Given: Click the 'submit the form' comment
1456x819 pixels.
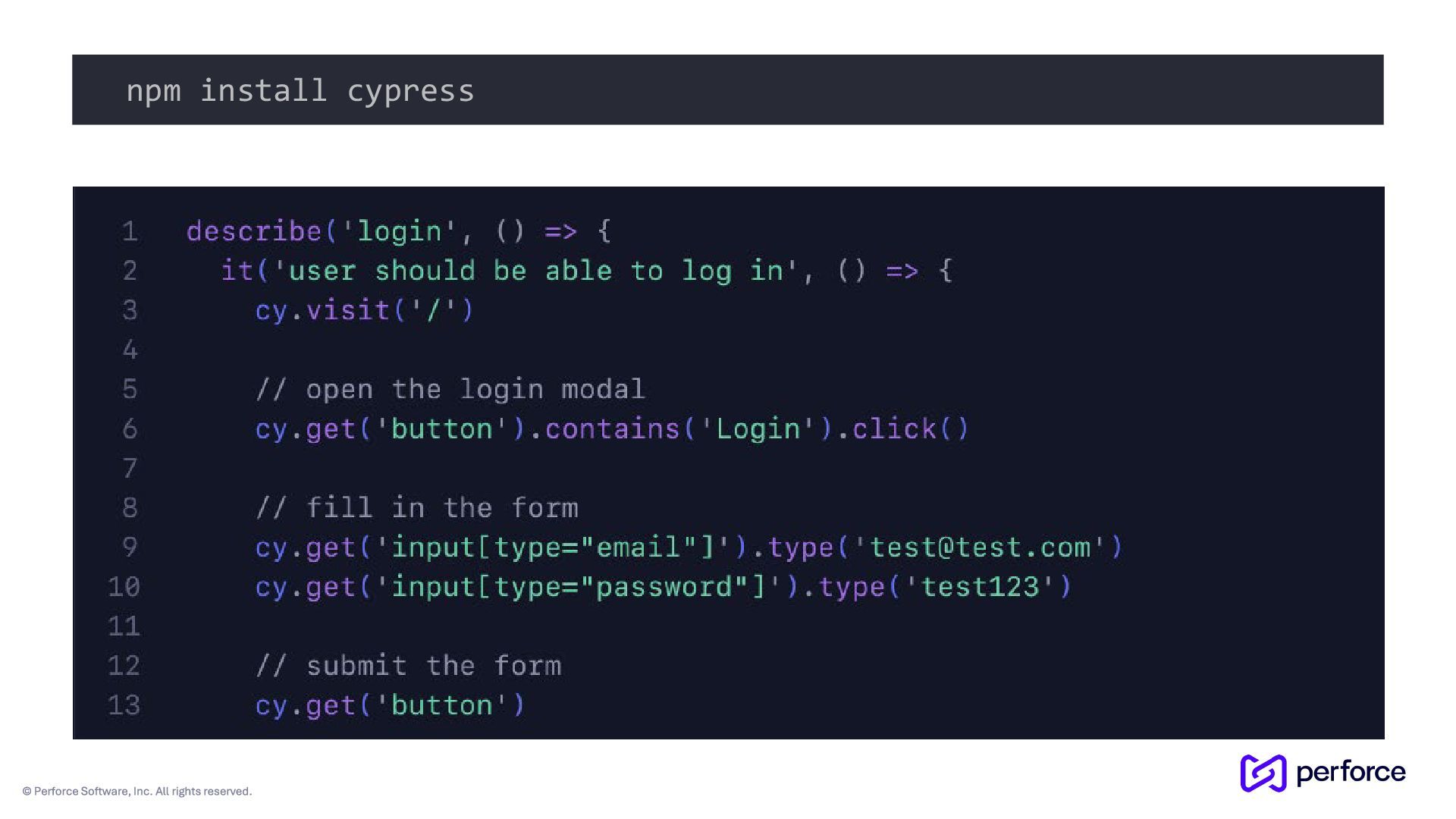Looking at the screenshot, I should tap(408, 666).
